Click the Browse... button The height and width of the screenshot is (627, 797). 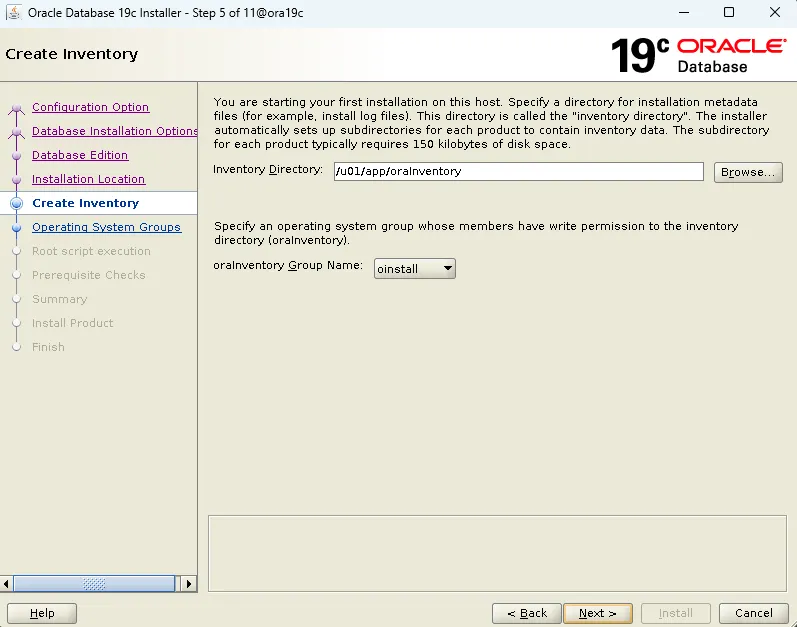(748, 172)
